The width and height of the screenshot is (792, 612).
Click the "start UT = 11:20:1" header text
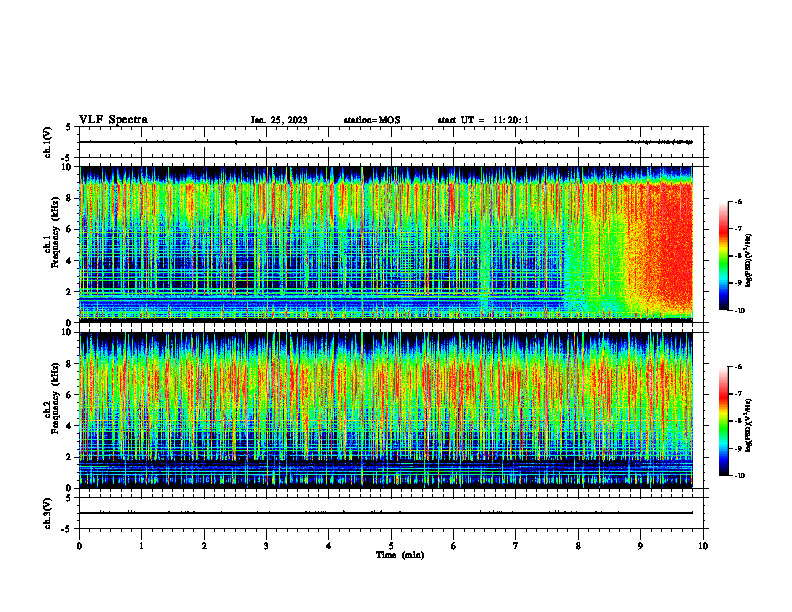click(483, 120)
